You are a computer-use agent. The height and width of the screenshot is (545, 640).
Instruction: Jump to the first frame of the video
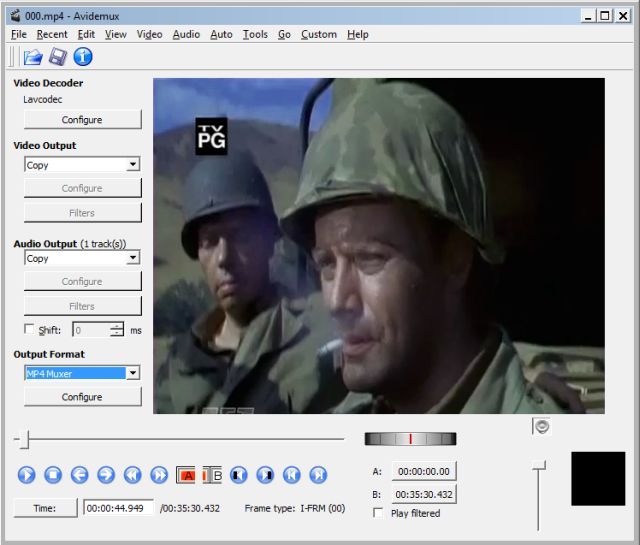pos(292,475)
